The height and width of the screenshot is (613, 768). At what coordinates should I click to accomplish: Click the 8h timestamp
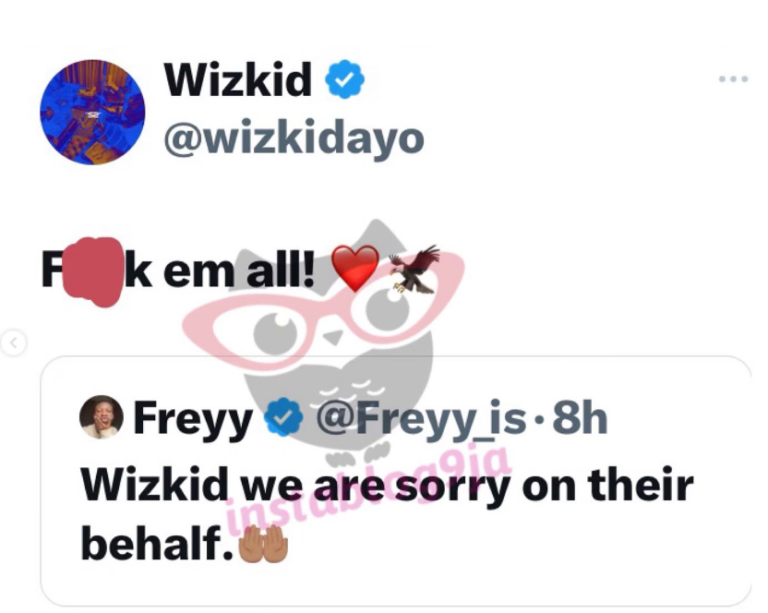(579, 418)
